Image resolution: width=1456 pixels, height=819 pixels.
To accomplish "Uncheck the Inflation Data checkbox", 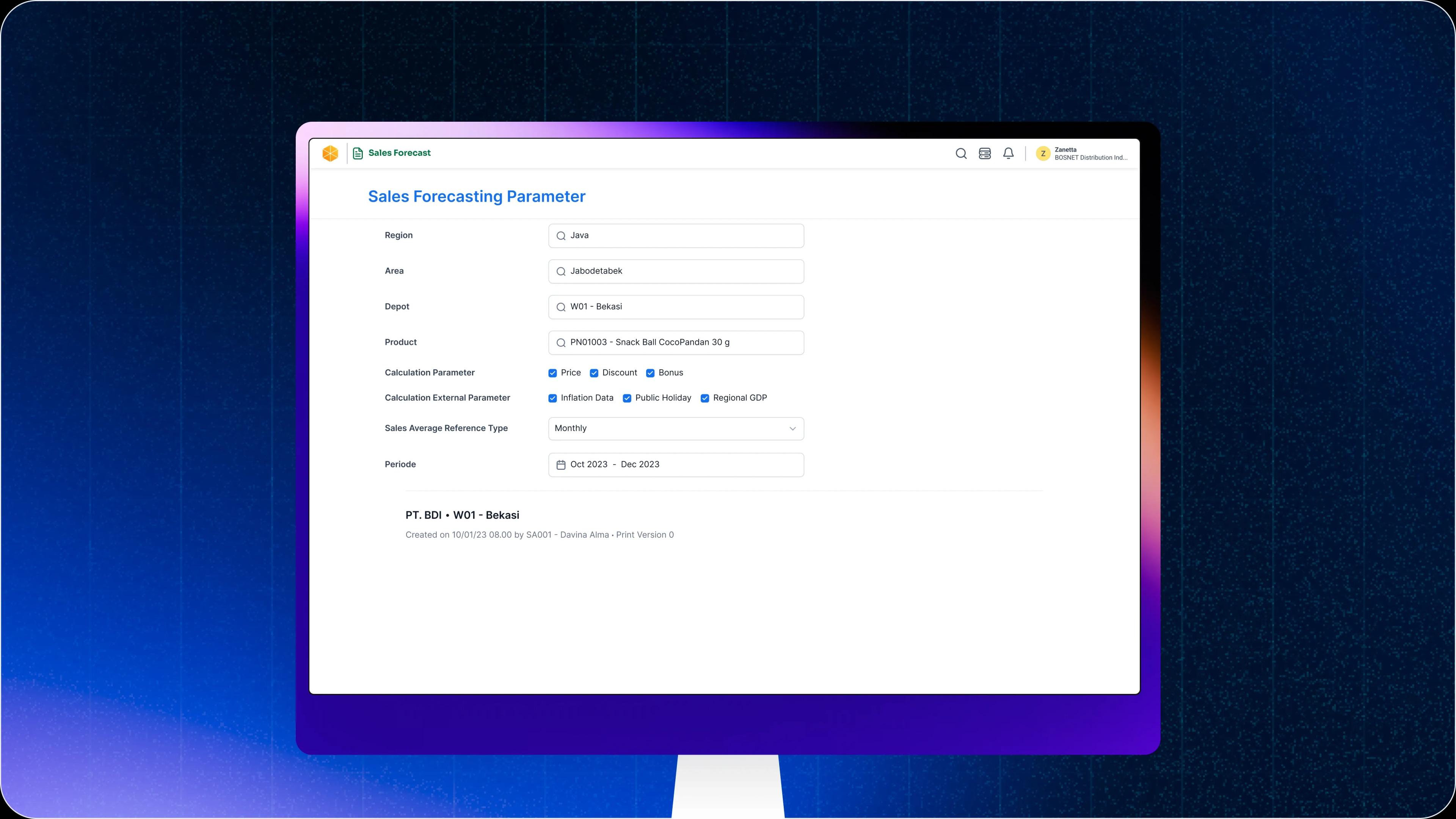I will (x=553, y=399).
